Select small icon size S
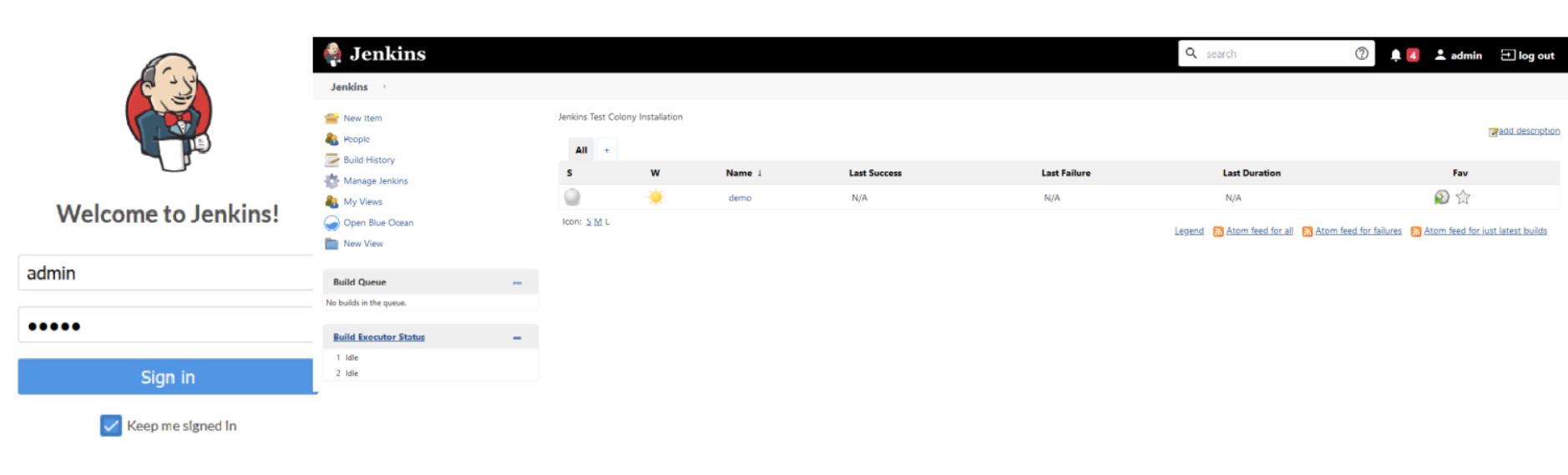Screen dimensions: 1568x475 click(589, 222)
